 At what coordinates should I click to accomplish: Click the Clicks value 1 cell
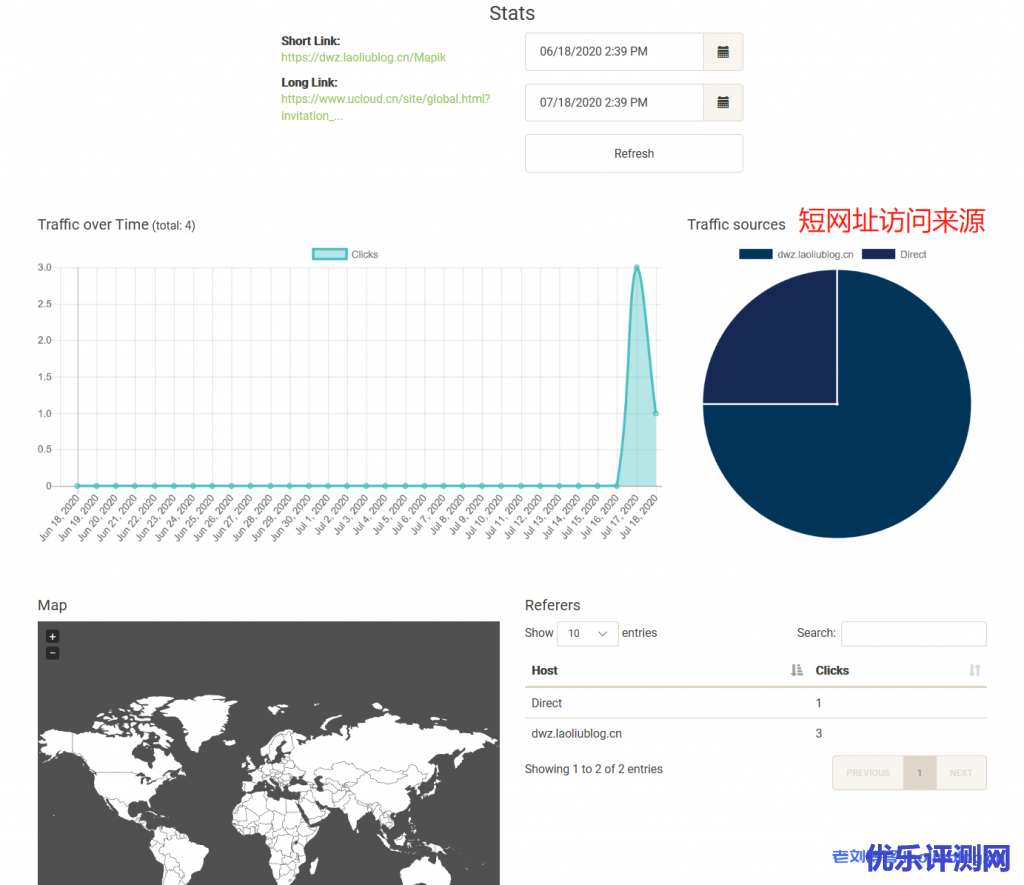818,703
